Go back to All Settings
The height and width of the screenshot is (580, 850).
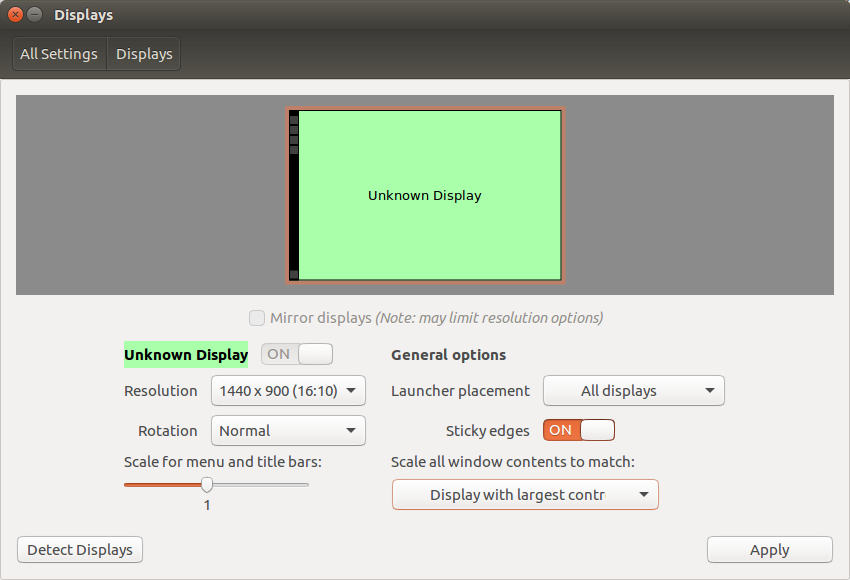pyautogui.click(x=59, y=54)
